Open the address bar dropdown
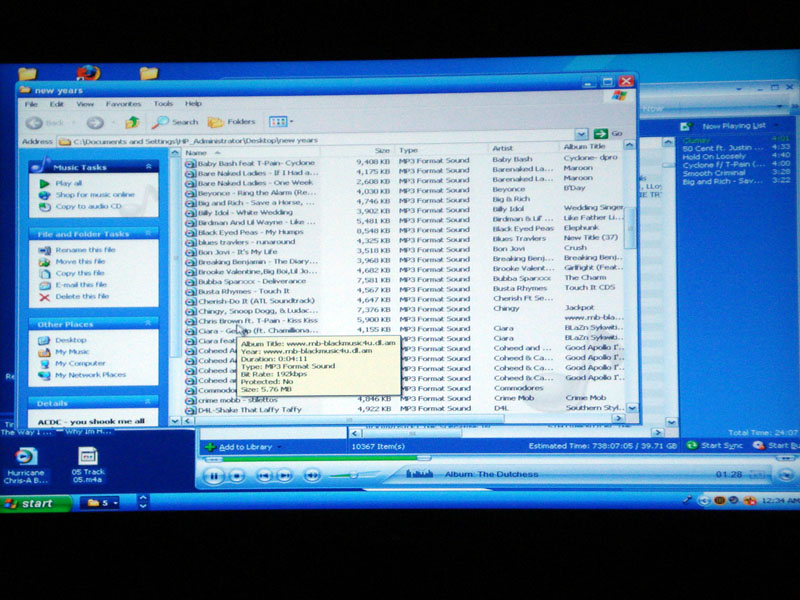 (x=581, y=133)
